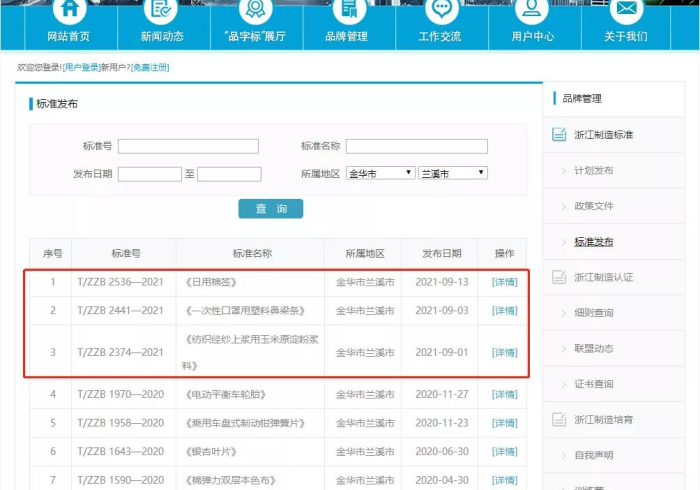Click the 用户登录 link
Viewport: 700px width, 490px height.
point(81,67)
